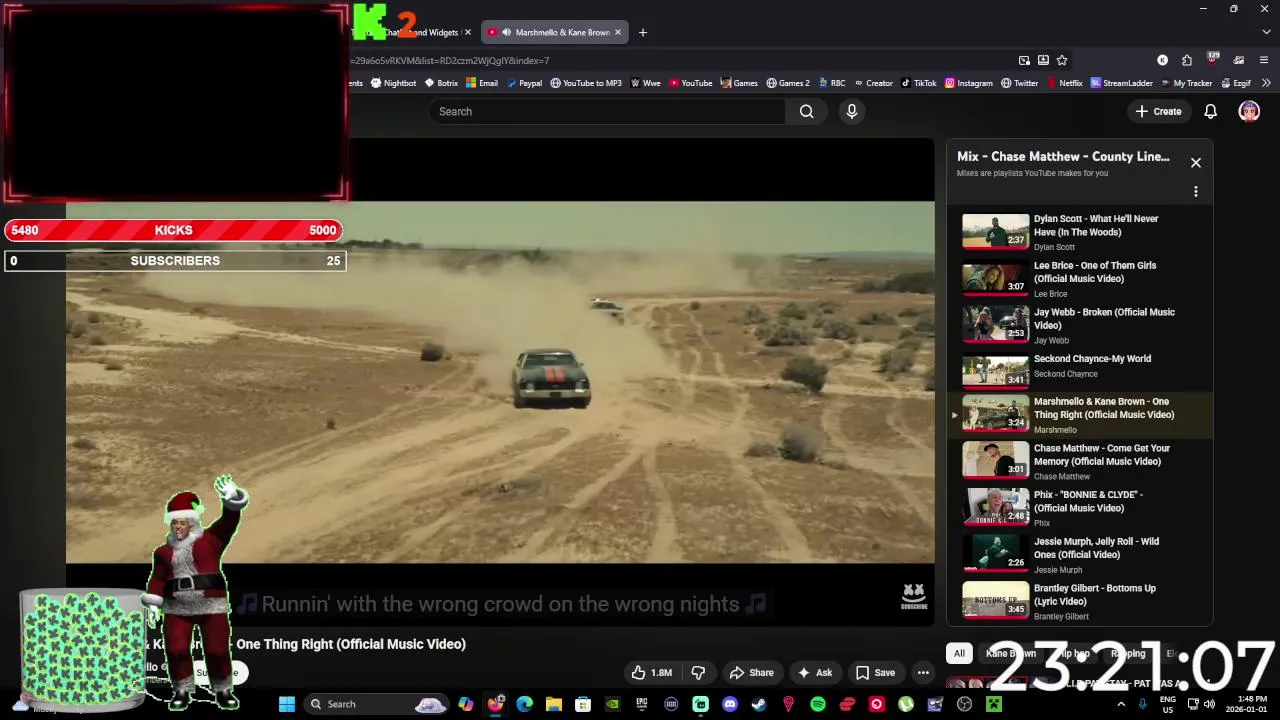Open YouTube notifications bell
The height and width of the screenshot is (720, 1280).
pyautogui.click(x=1210, y=111)
